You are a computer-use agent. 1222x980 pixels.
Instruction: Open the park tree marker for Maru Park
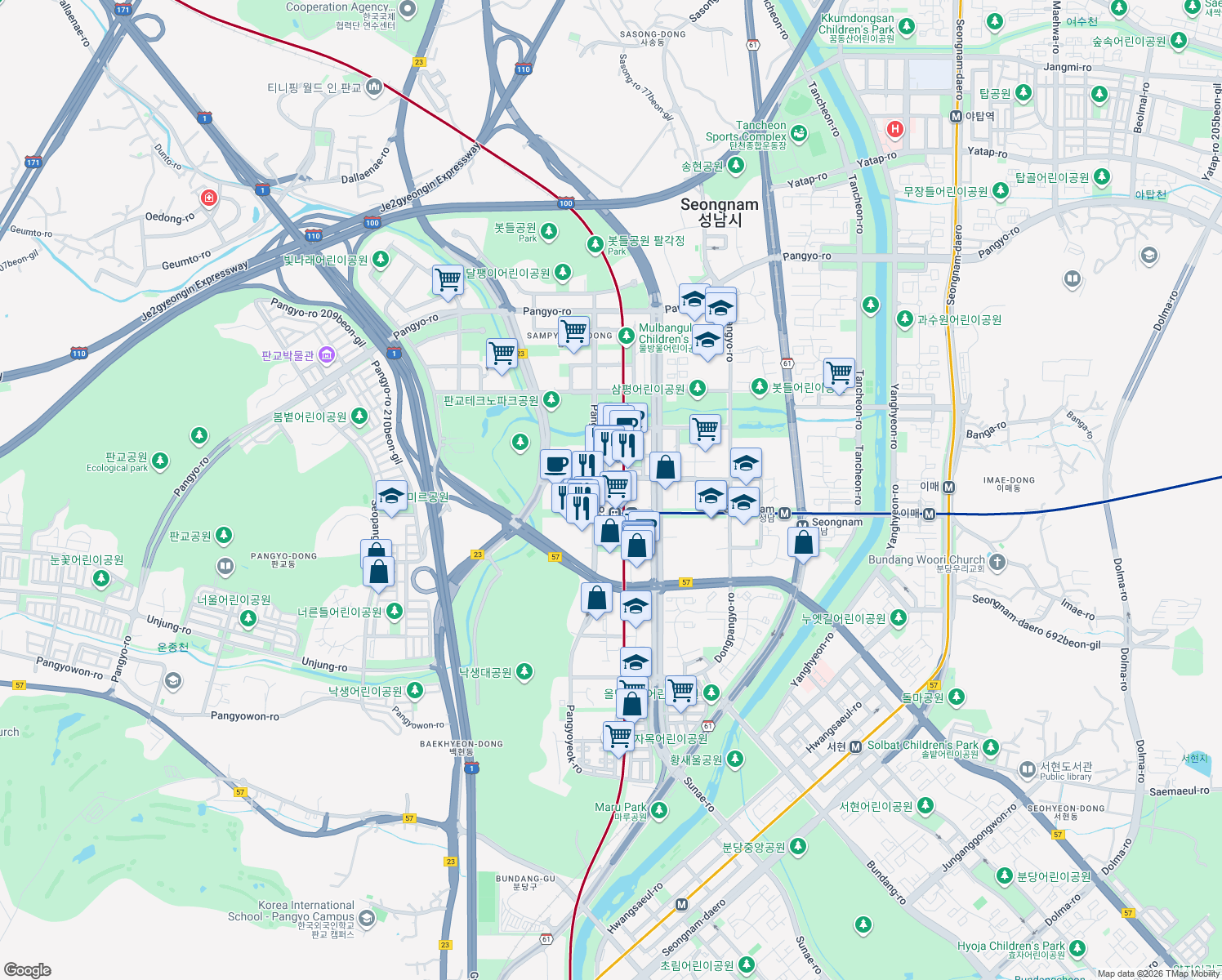coord(658,809)
